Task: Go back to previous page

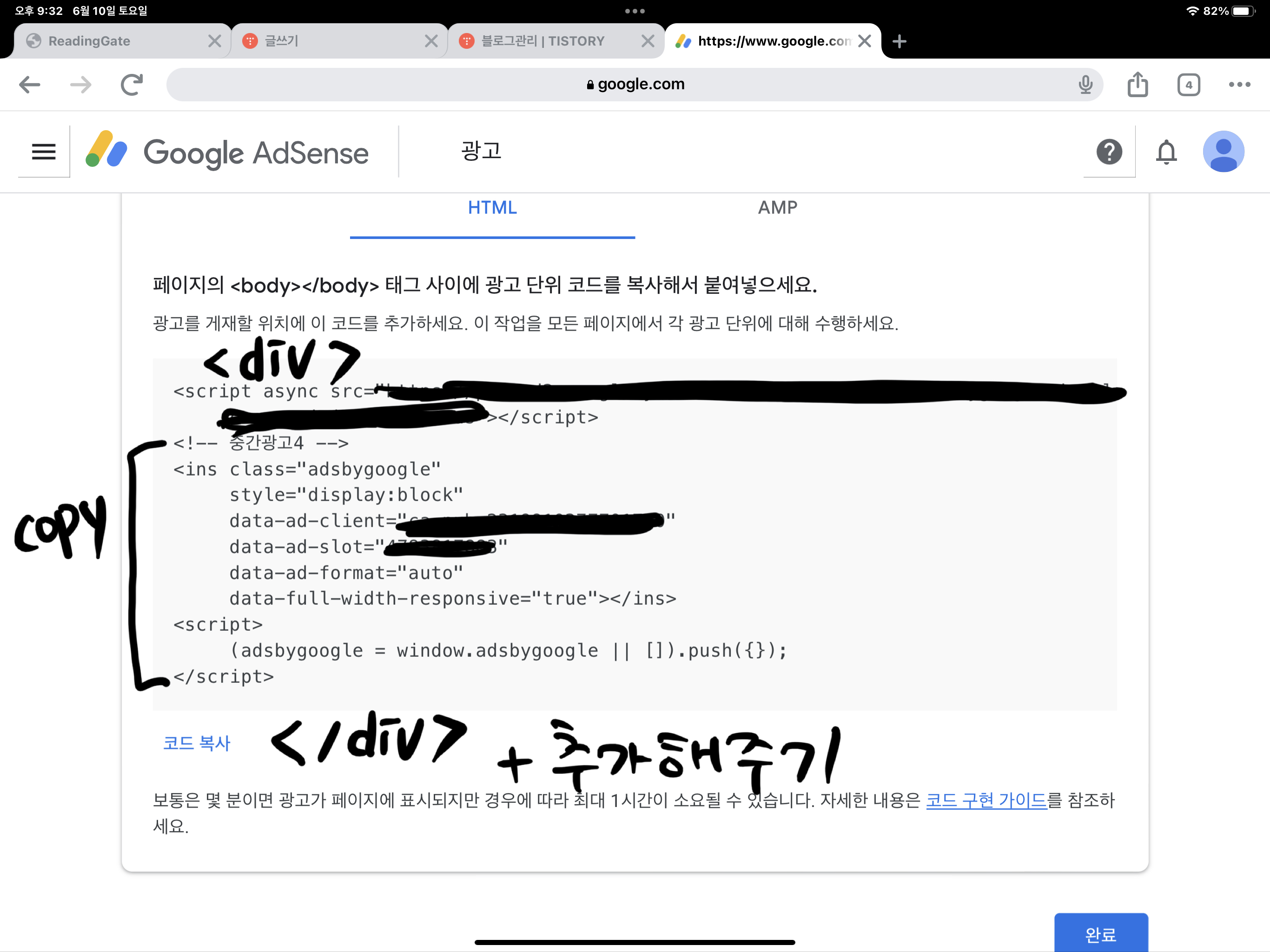Action: [30, 85]
